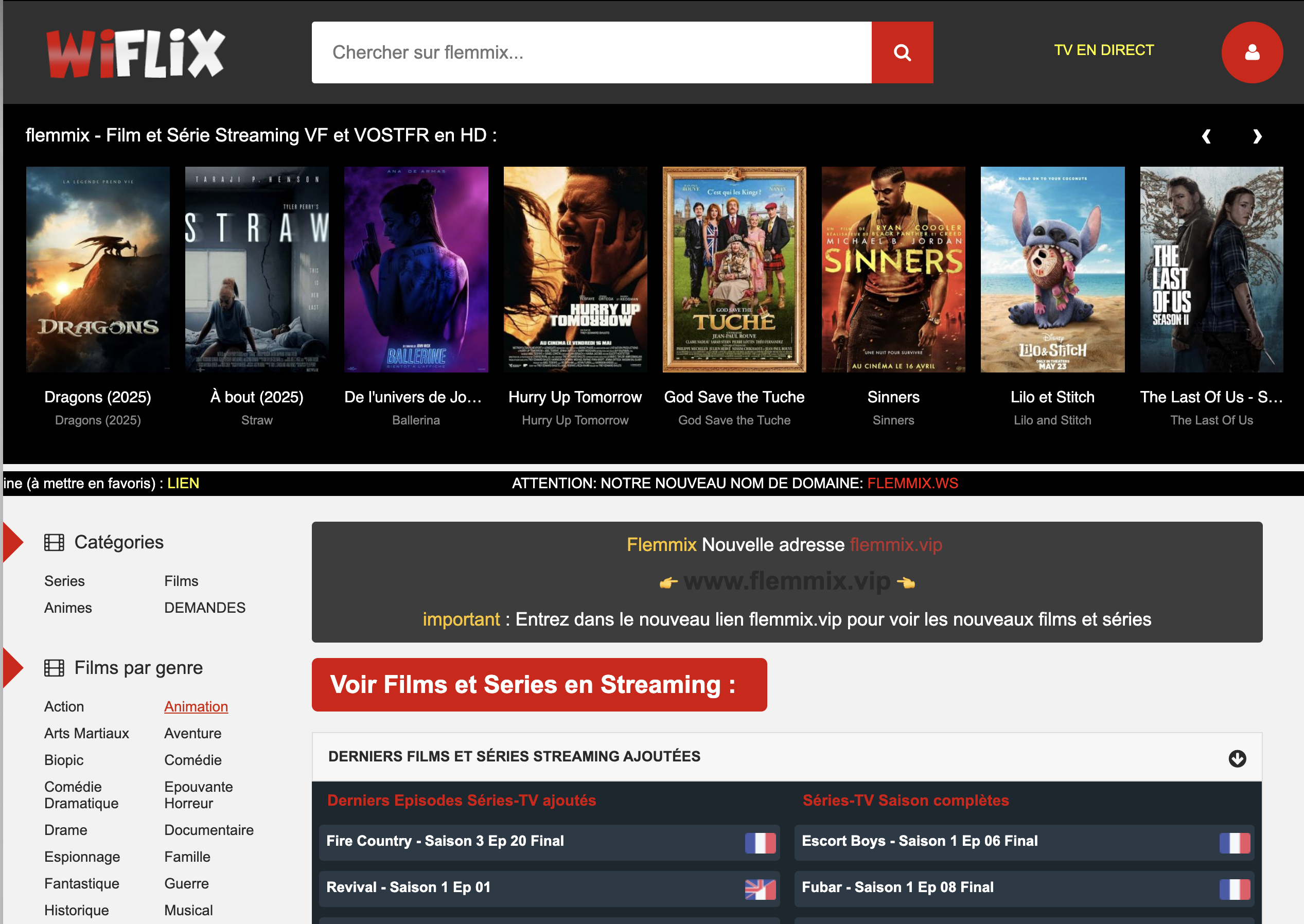
Task: Select the Biopic genre
Action: pos(64,760)
